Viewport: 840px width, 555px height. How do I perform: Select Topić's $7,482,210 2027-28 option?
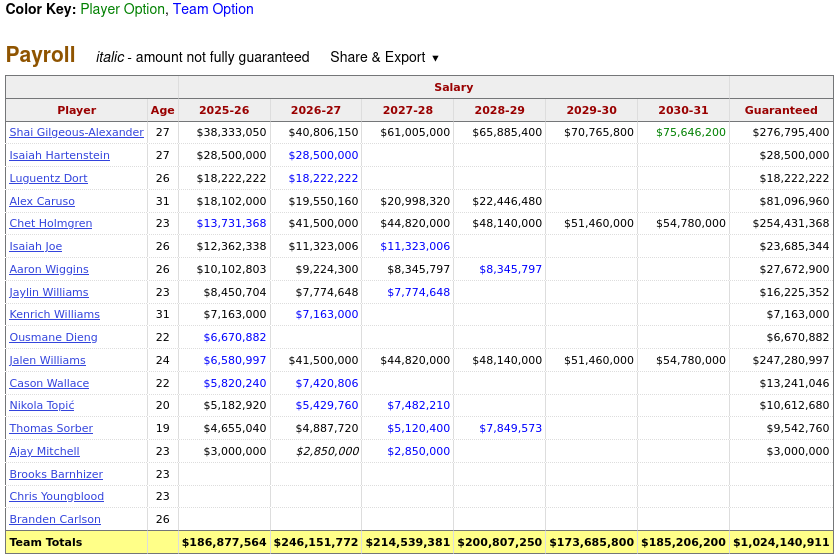tap(418, 406)
